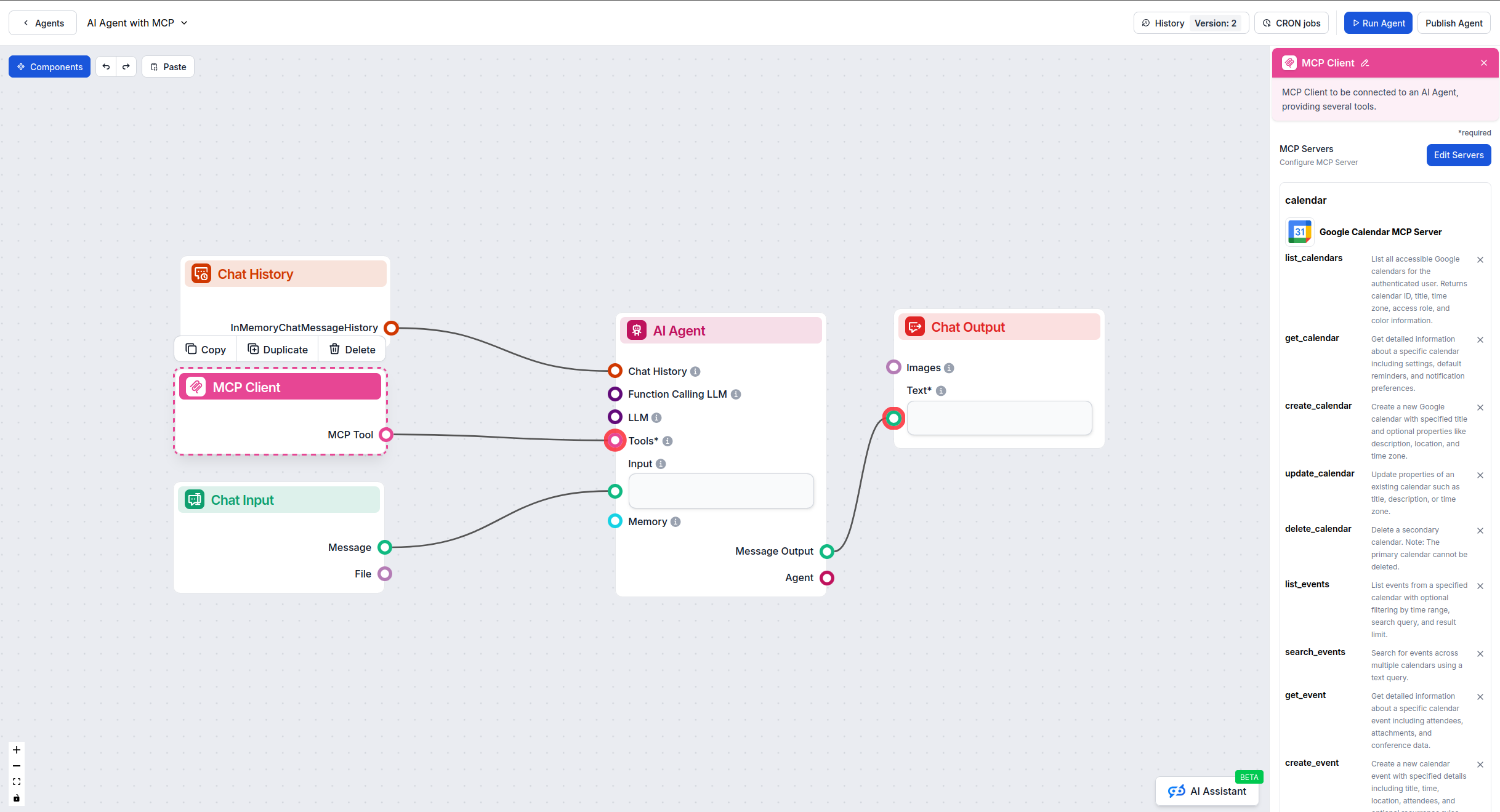Publish the agent

pyautogui.click(x=1453, y=23)
